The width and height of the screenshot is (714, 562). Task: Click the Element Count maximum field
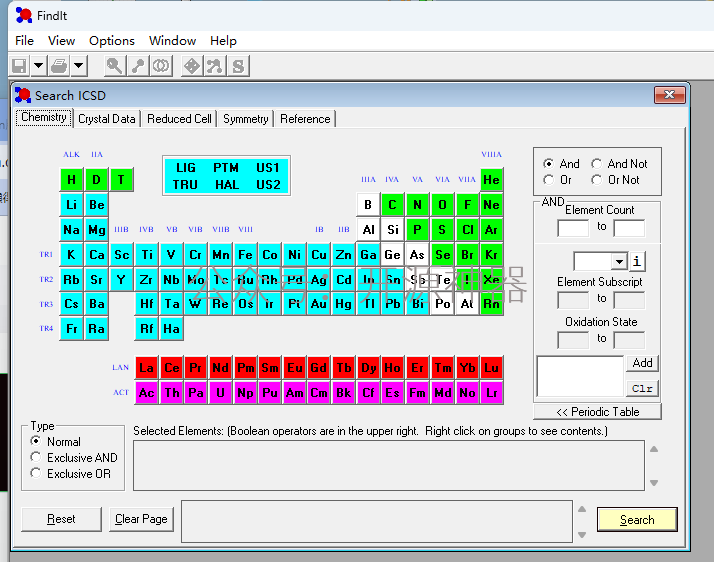tap(629, 228)
